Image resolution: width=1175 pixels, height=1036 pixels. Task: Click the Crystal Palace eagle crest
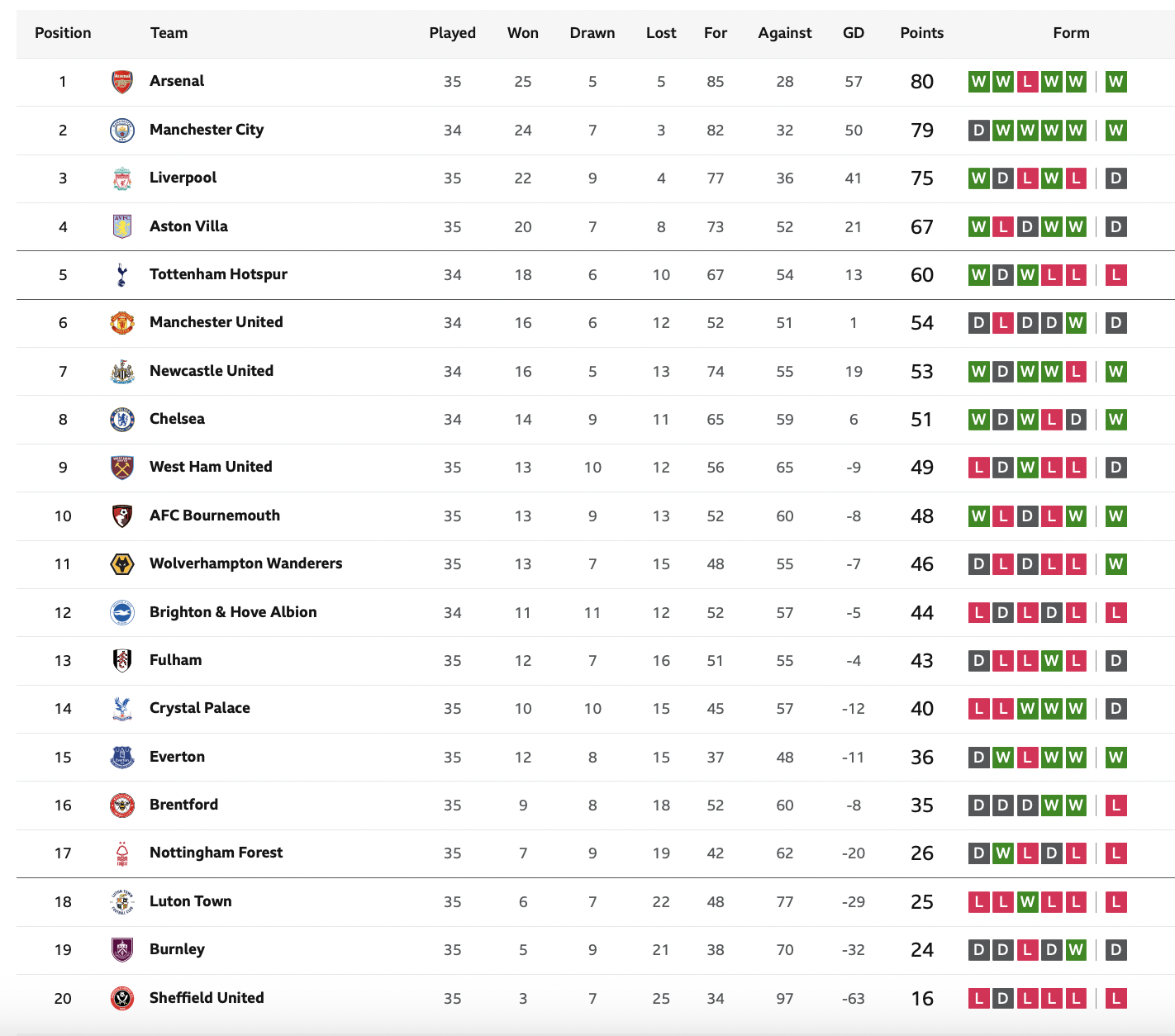tap(122, 709)
